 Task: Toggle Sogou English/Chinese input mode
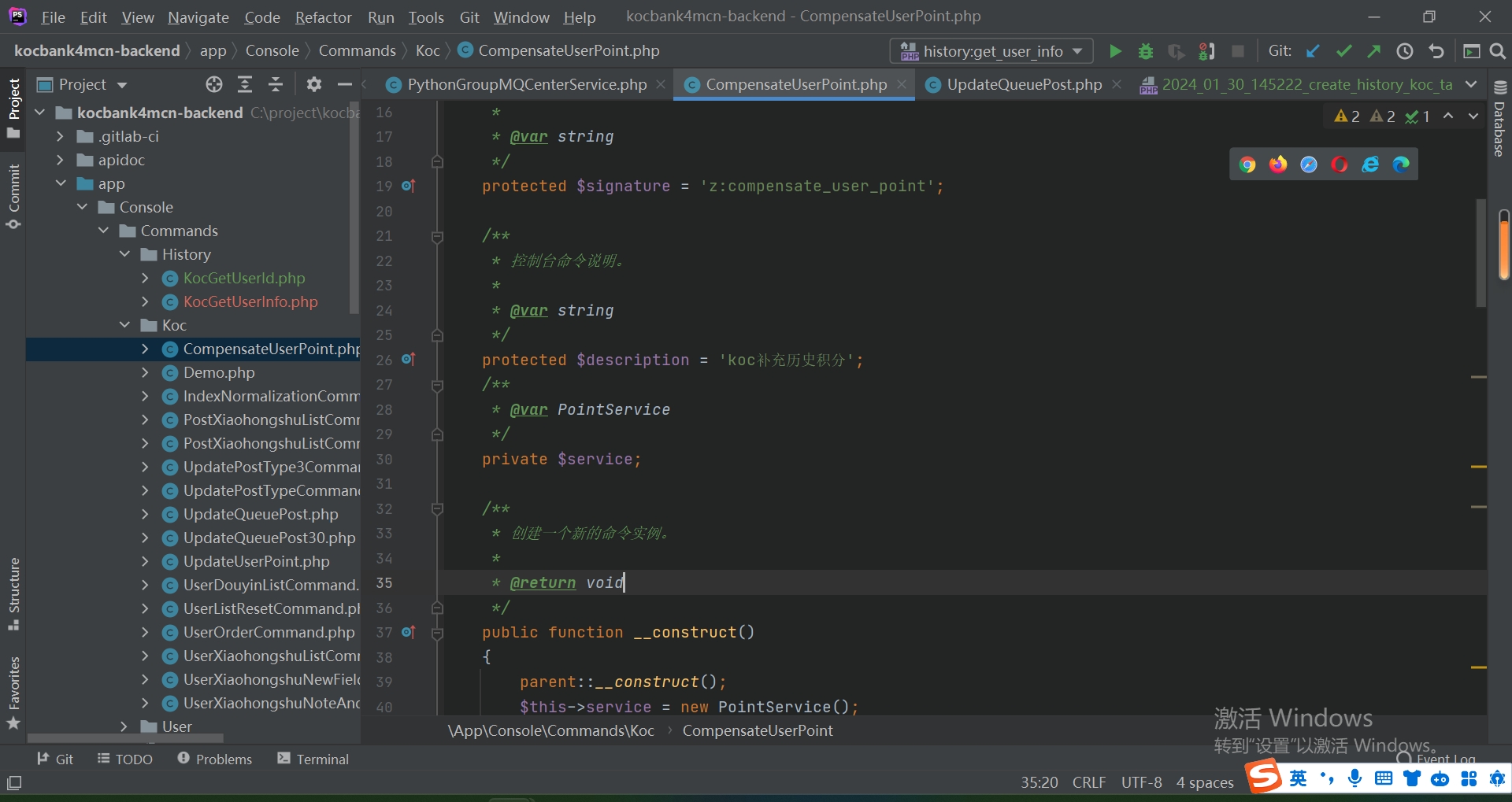tap(1299, 778)
